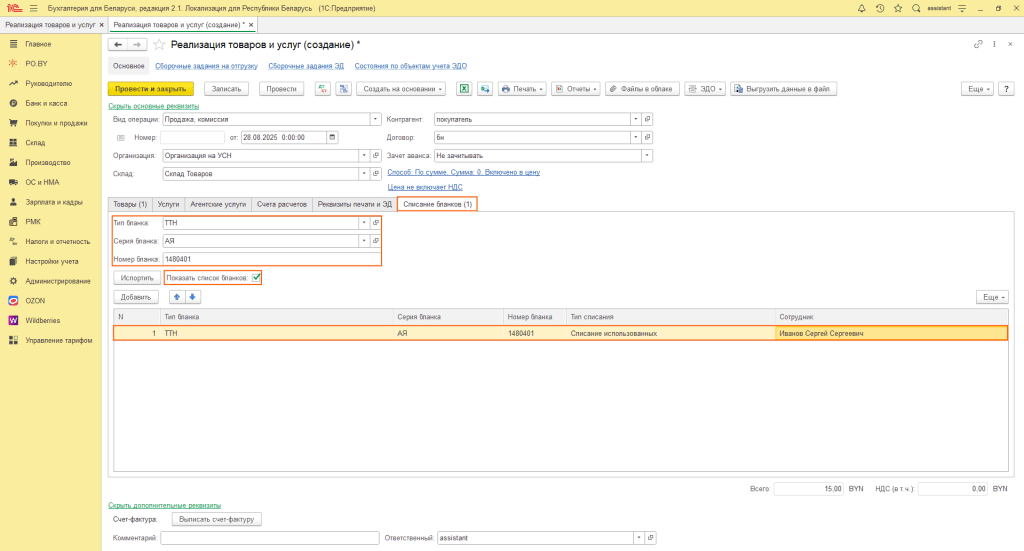Switch to the Агентские услуги tab

218,204
